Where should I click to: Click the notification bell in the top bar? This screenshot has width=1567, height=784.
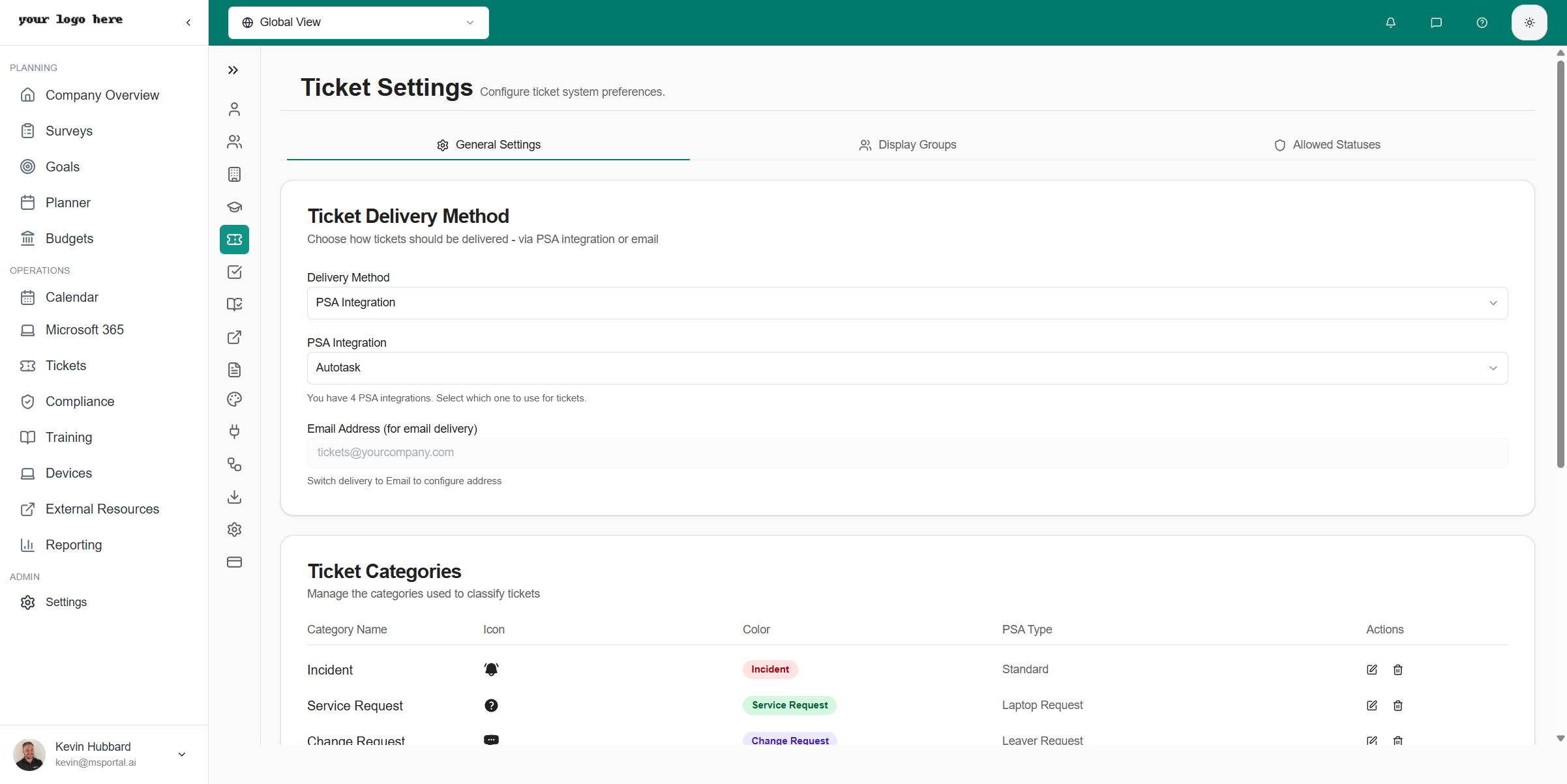[x=1390, y=22]
